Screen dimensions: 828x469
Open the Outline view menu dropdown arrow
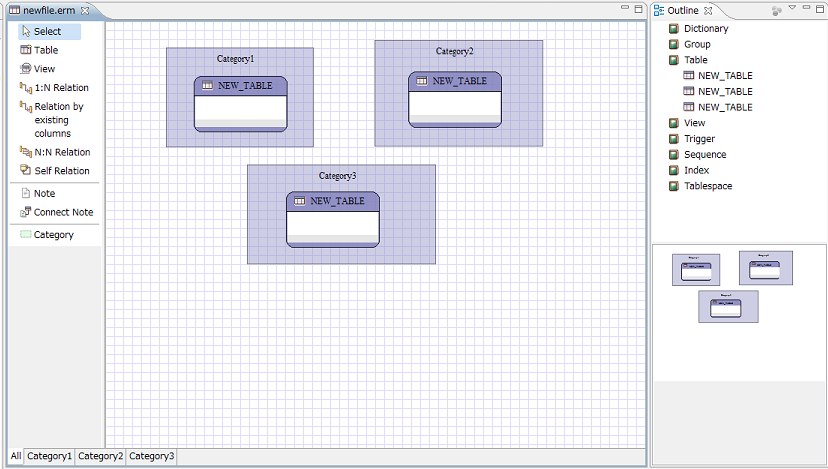pos(791,9)
